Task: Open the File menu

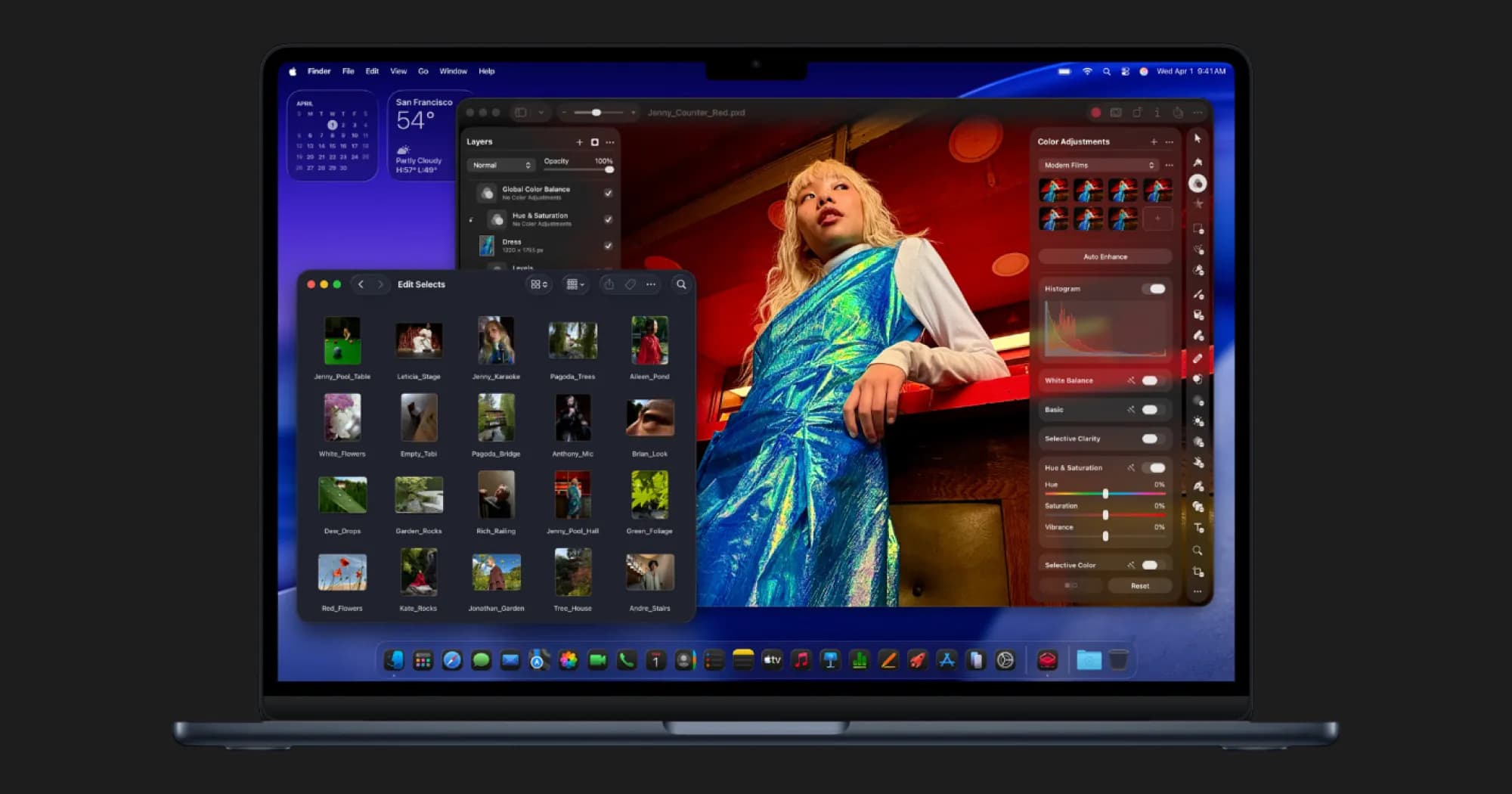Action: 348,71
